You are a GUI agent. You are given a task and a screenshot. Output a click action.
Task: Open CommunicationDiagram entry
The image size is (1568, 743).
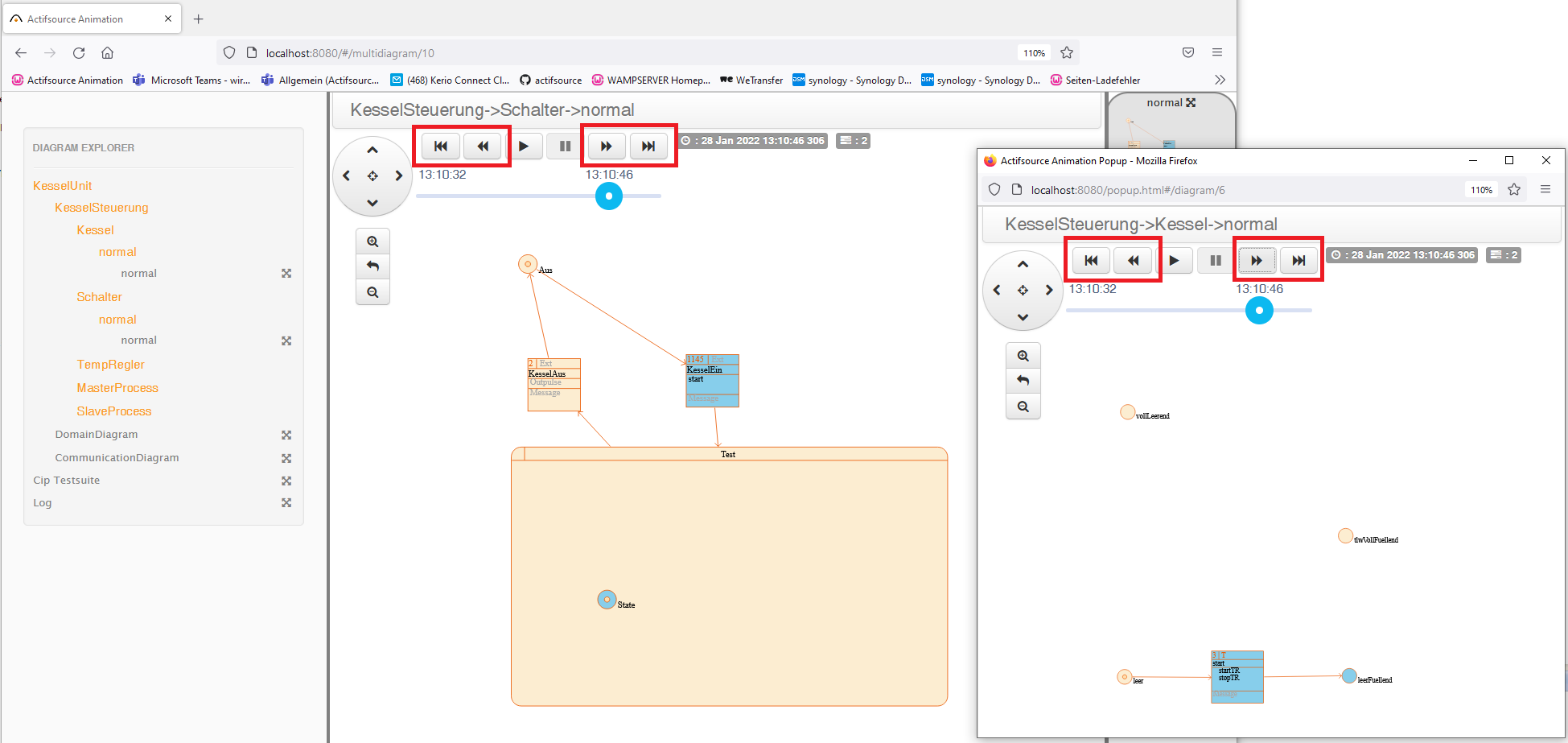[x=117, y=458]
